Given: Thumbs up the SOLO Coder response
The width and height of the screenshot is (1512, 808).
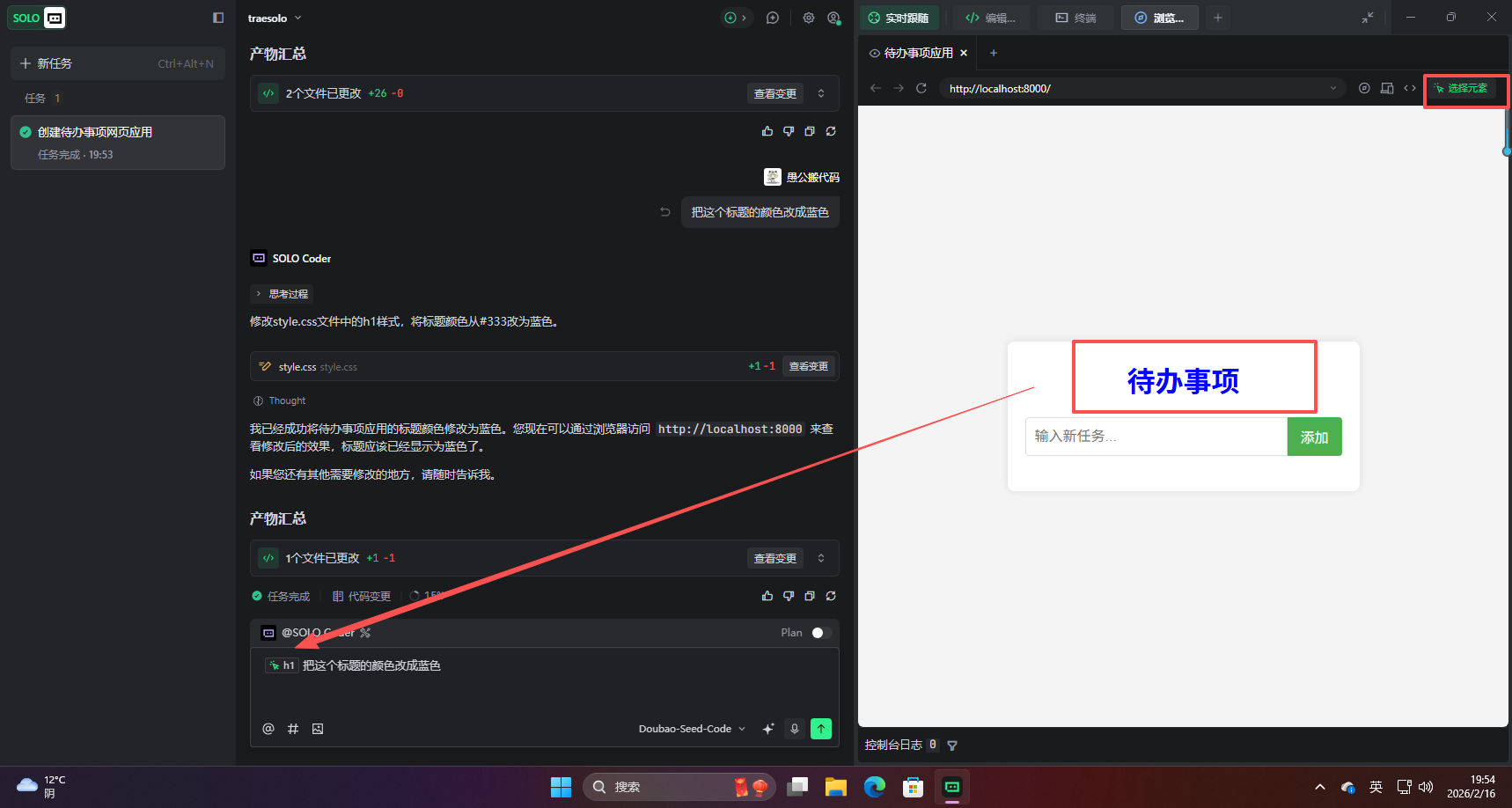Looking at the screenshot, I should (767, 596).
